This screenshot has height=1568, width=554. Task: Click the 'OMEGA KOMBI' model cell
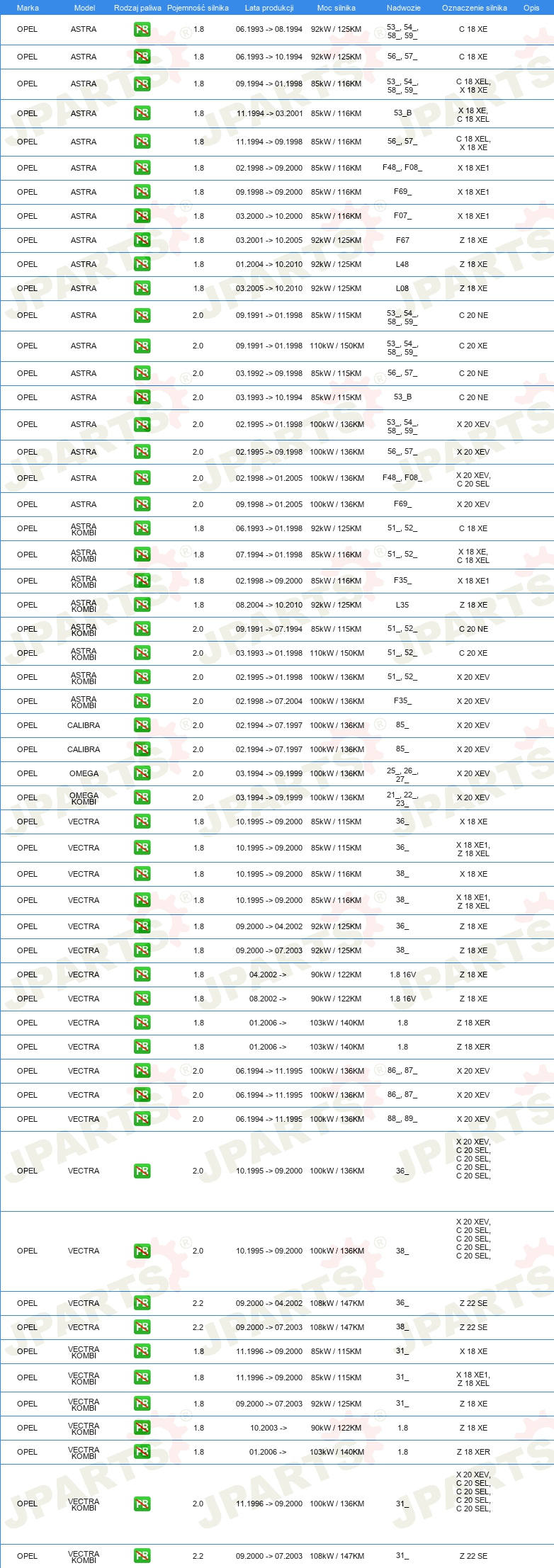[x=84, y=798]
